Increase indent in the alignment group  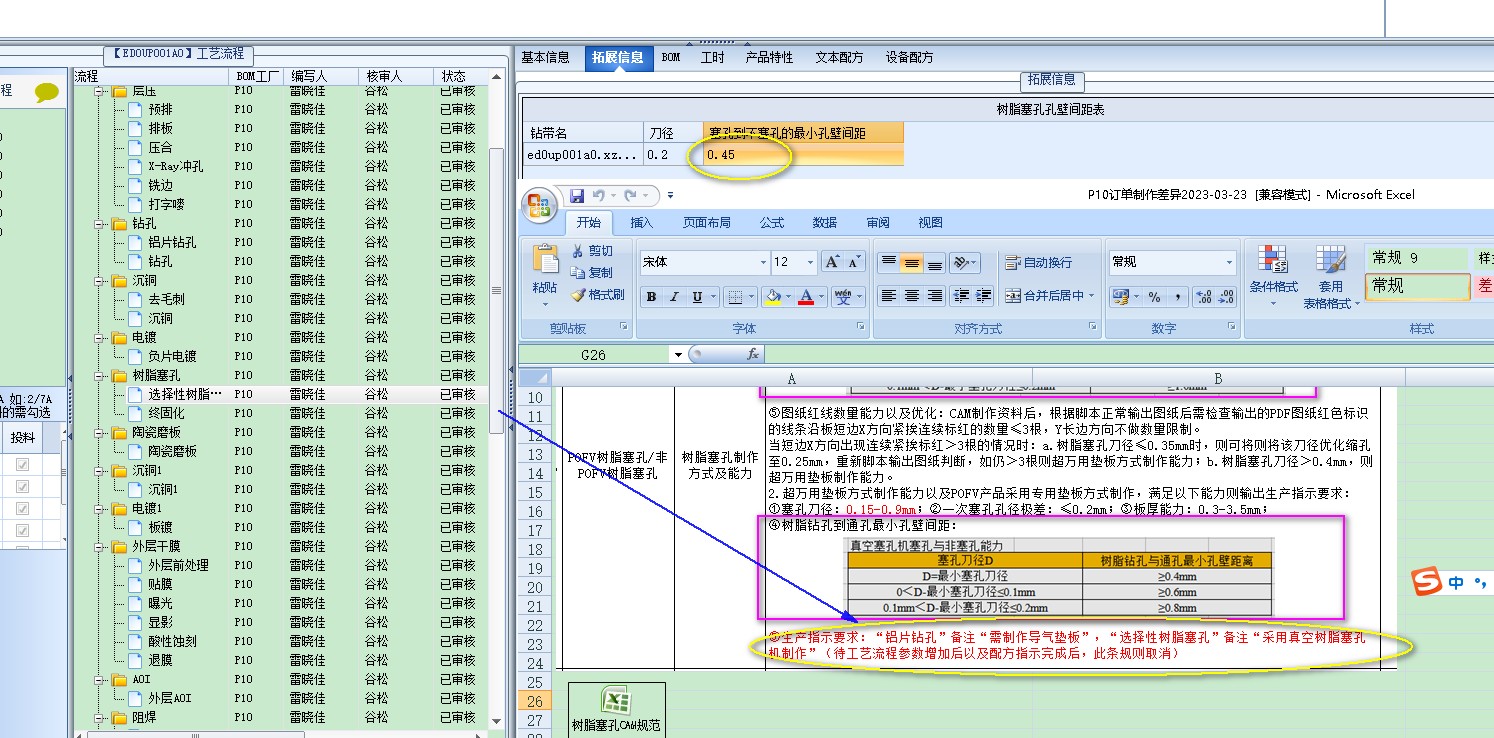[x=984, y=296]
